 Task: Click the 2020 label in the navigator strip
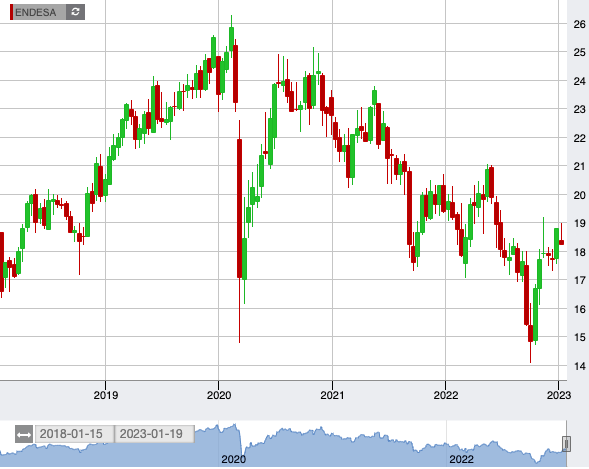[x=233, y=459]
